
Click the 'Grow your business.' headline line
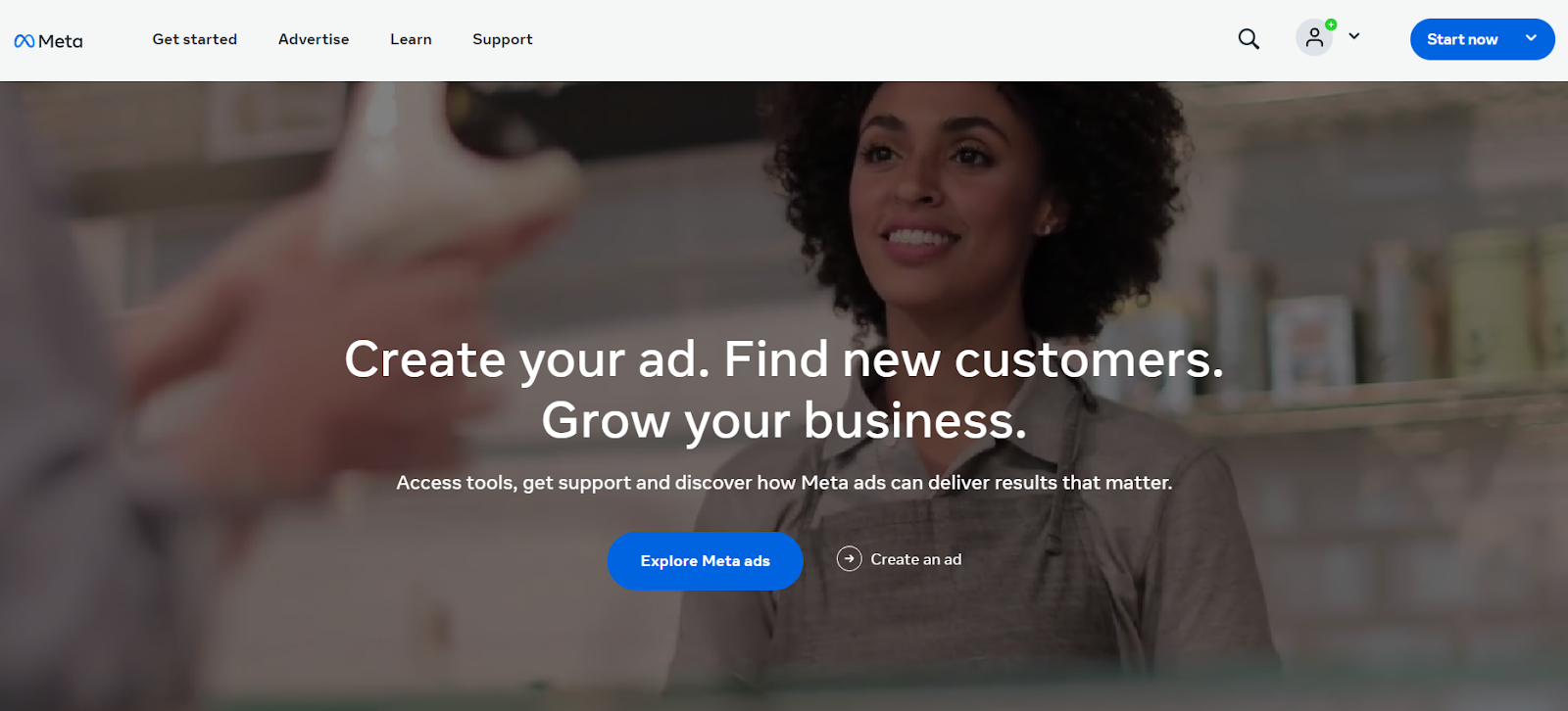tap(784, 421)
